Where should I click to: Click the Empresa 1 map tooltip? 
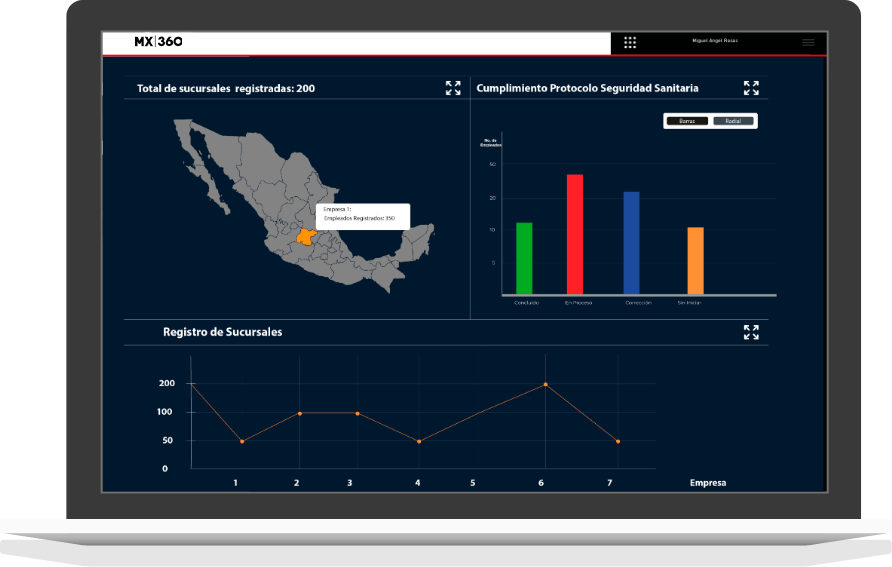pos(362,214)
